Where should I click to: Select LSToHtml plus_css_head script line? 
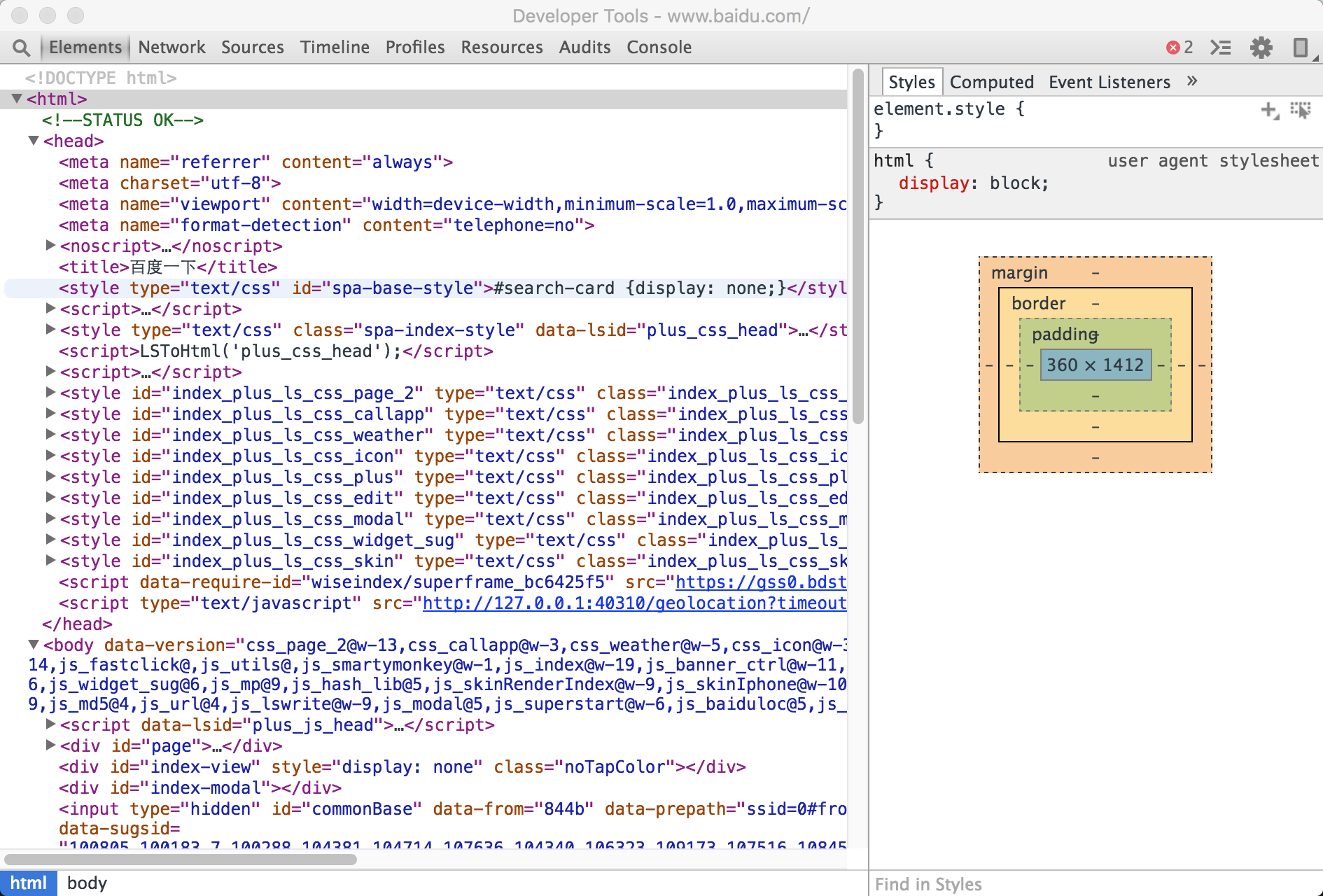tap(276, 351)
